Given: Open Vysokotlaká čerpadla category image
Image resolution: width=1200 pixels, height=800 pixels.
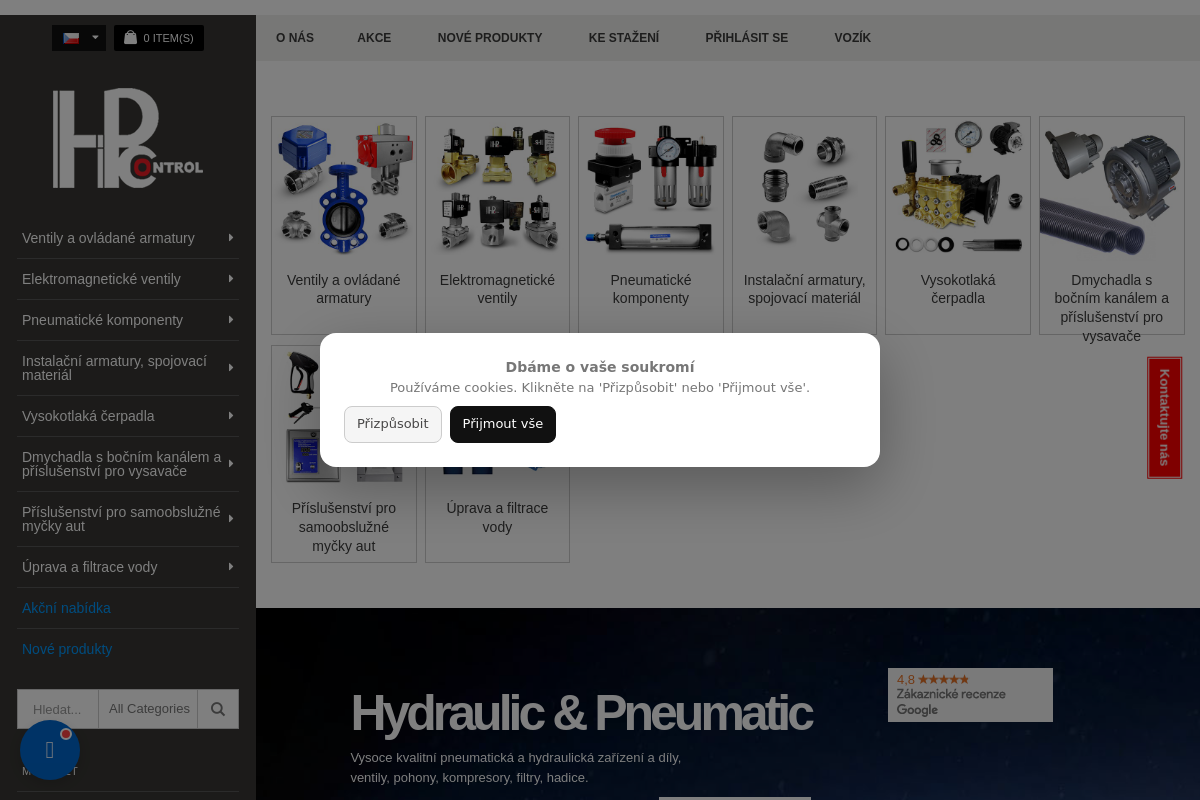Looking at the screenshot, I should (958, 188).
